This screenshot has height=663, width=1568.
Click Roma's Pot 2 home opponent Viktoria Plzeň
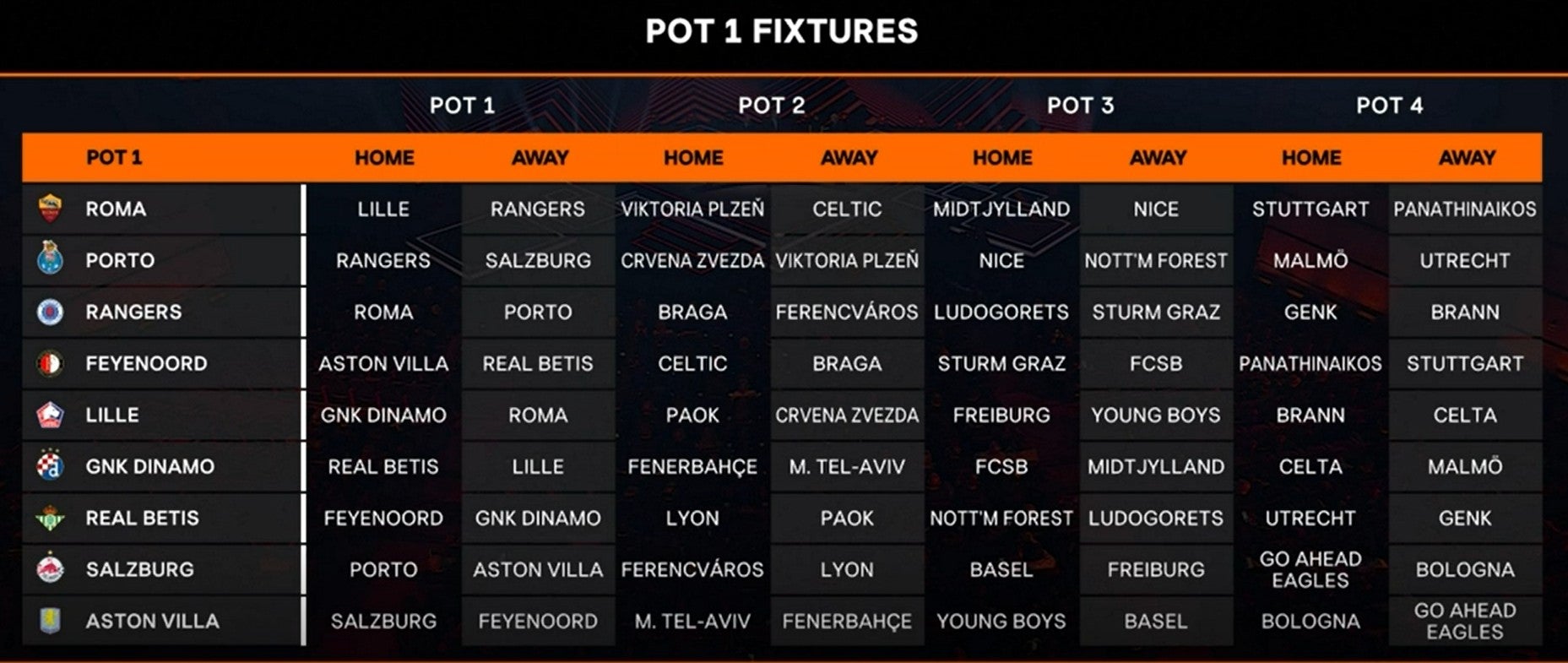coord(692,209)
